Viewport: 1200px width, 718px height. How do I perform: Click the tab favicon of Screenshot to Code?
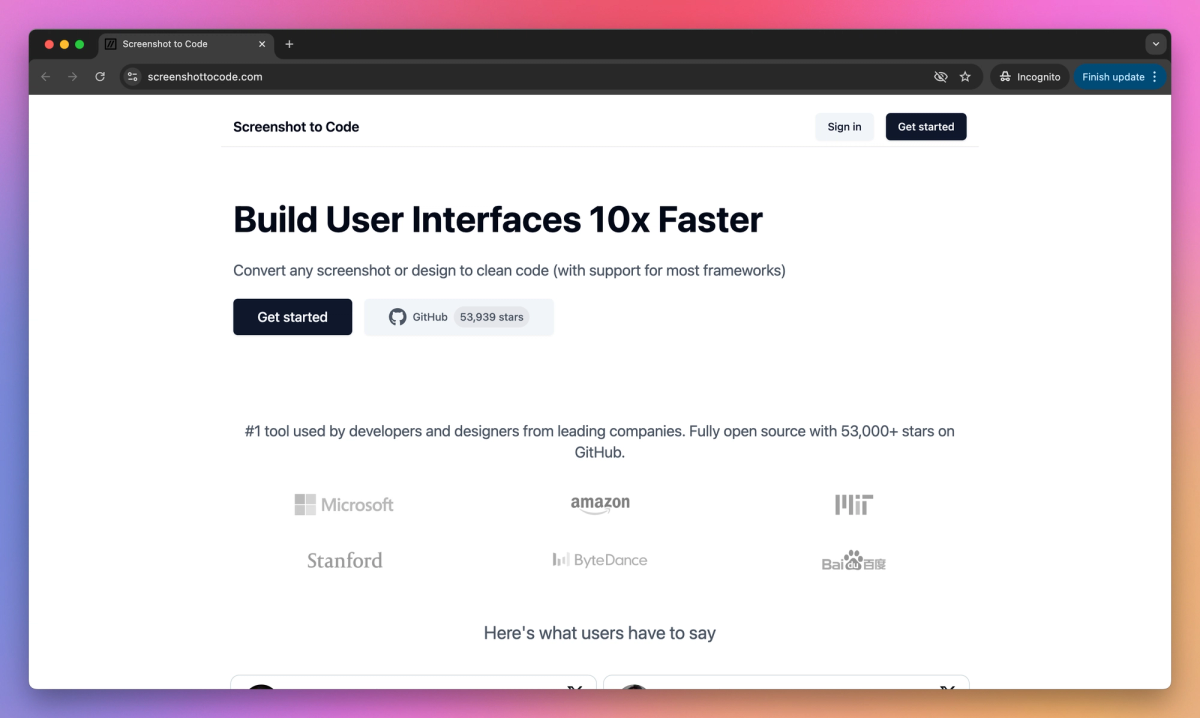pyautogui.click(x=111, y=44)
